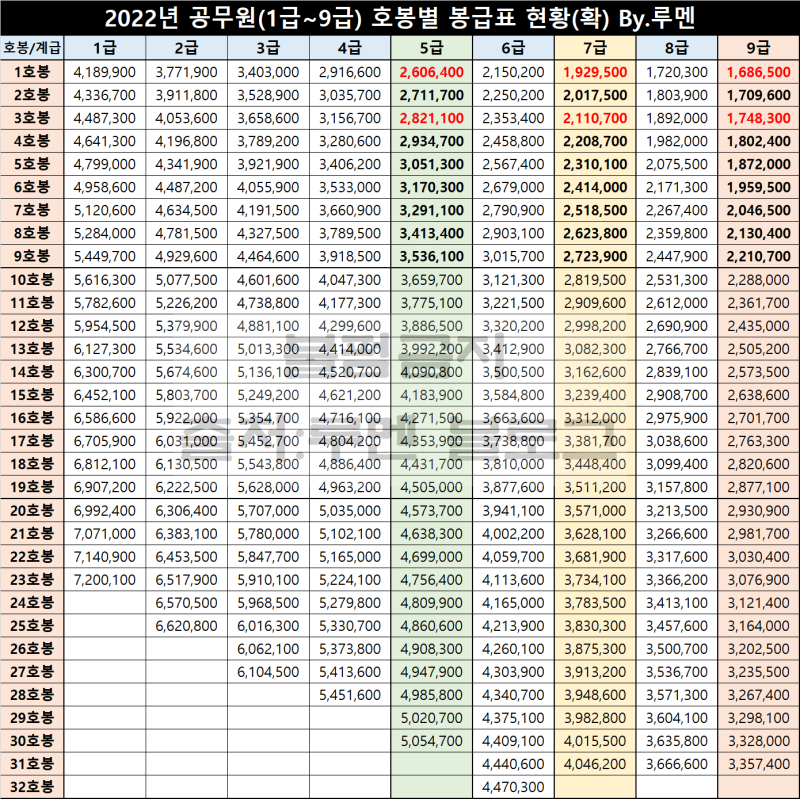Image resolution: width=800 pixels, height=799 pixels.
Task: Select cell 6,992,400 in 20호봉 row
Action: tap(105, 510)
